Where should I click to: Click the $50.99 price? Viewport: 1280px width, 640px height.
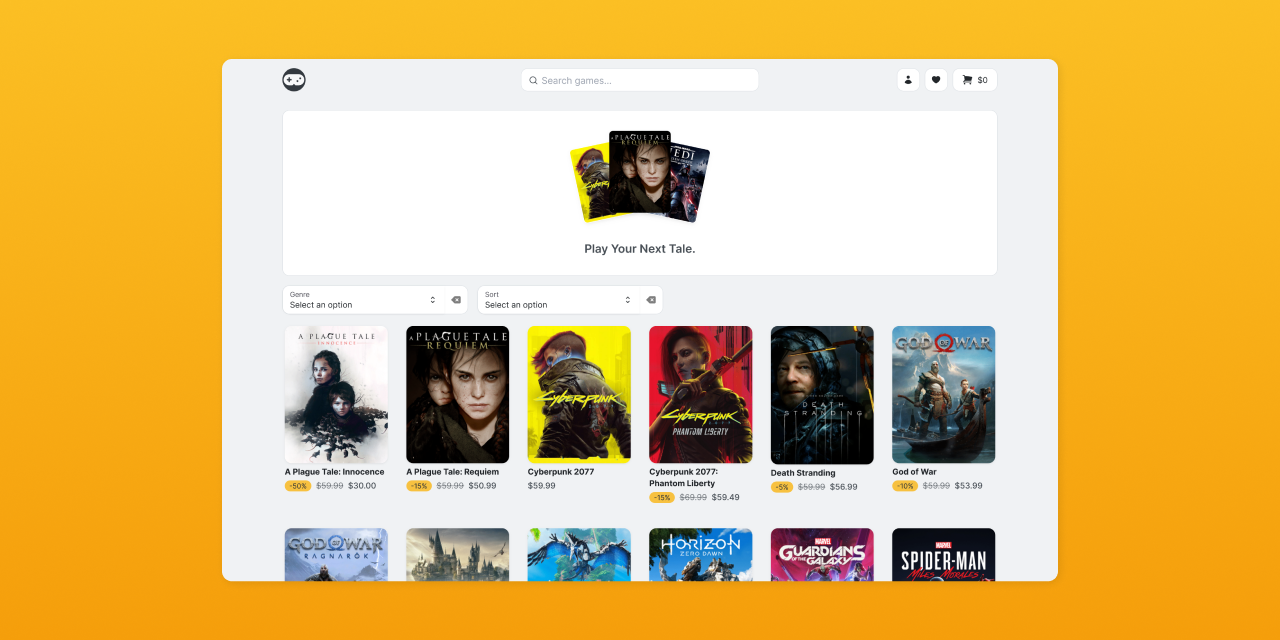tap(482, 486)
